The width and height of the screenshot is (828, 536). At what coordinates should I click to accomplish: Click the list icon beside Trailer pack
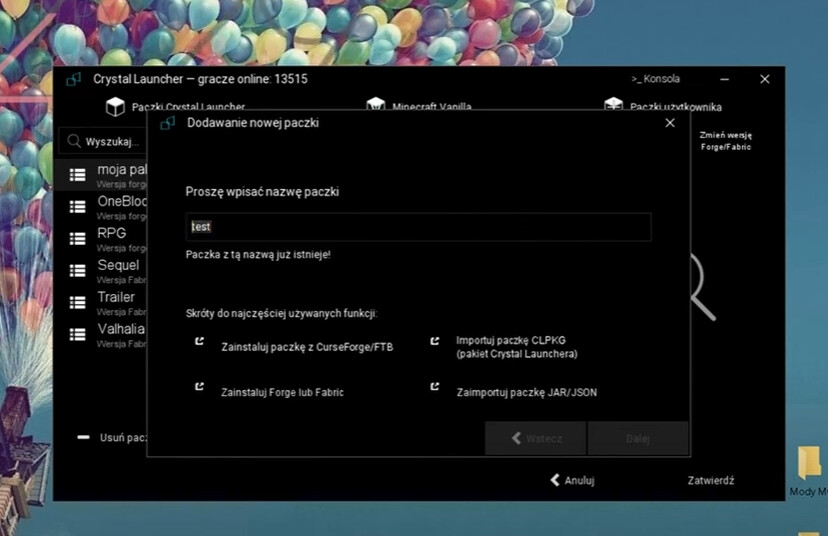(77, 302)
